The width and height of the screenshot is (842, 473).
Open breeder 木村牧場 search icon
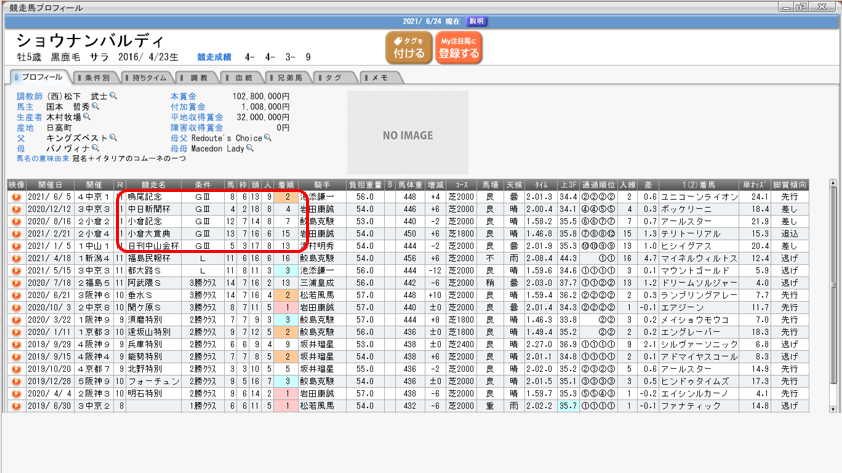(x=88, y=117)
